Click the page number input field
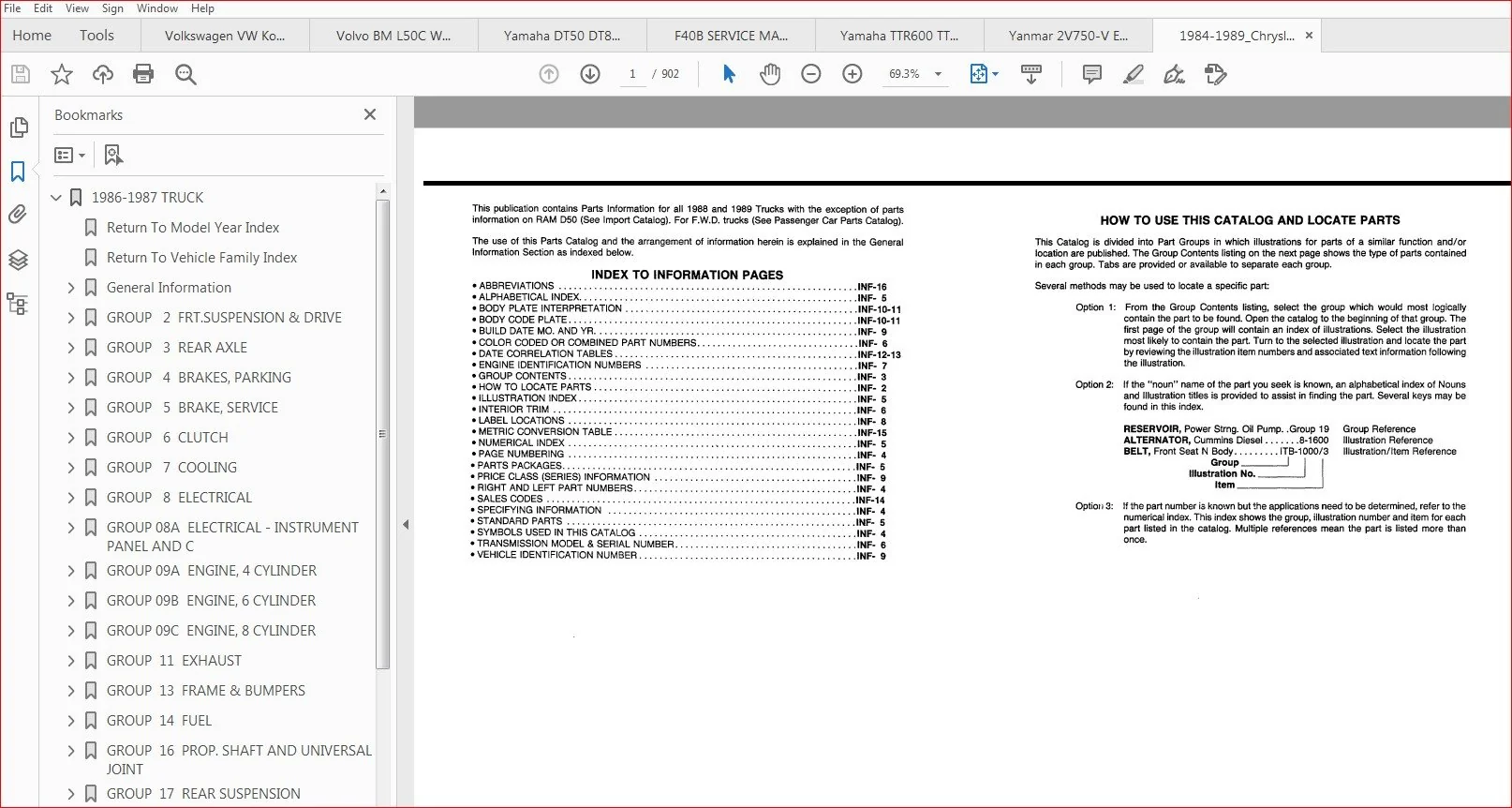Screen dimensions: 1512x808 click(632, 74)
